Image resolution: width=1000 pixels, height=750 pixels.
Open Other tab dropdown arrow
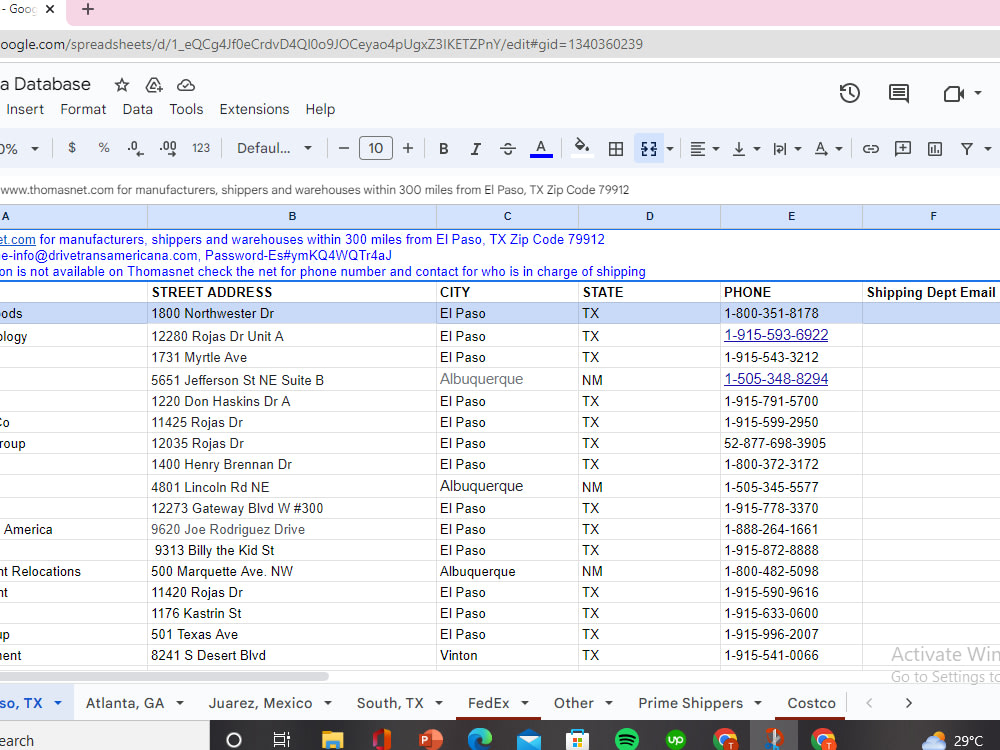click(x=609, y=703)
